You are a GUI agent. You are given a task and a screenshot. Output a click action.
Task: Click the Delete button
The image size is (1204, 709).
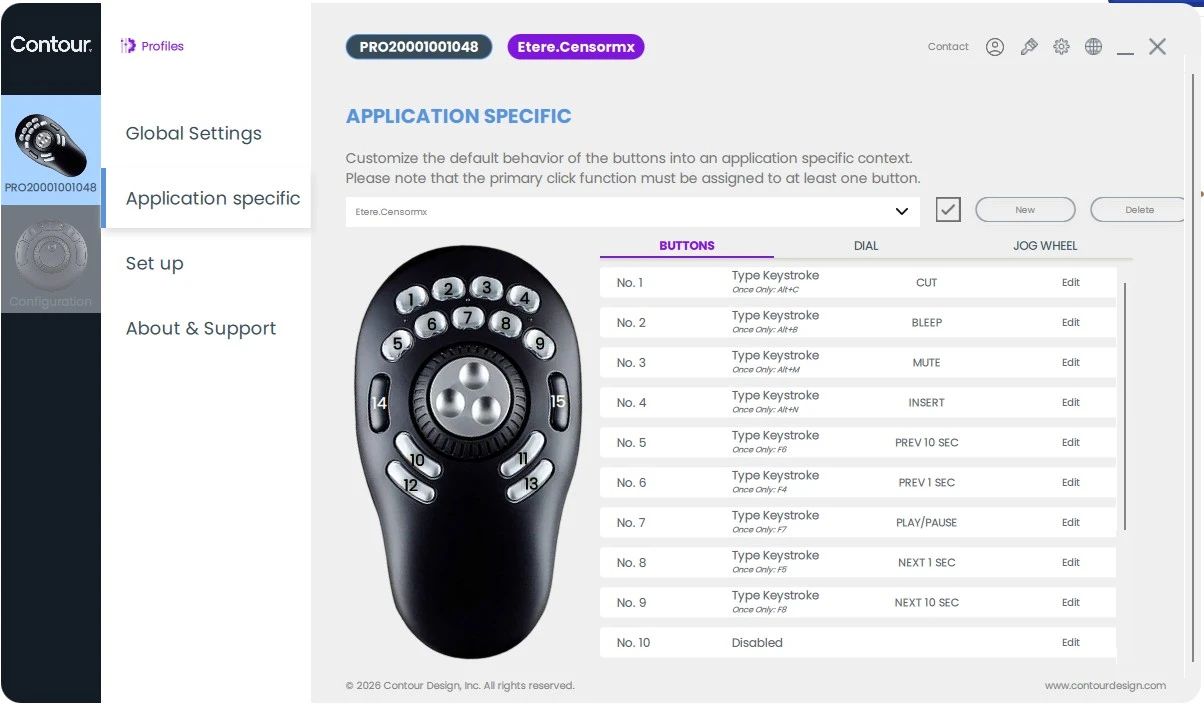(x=1139, y=210)
